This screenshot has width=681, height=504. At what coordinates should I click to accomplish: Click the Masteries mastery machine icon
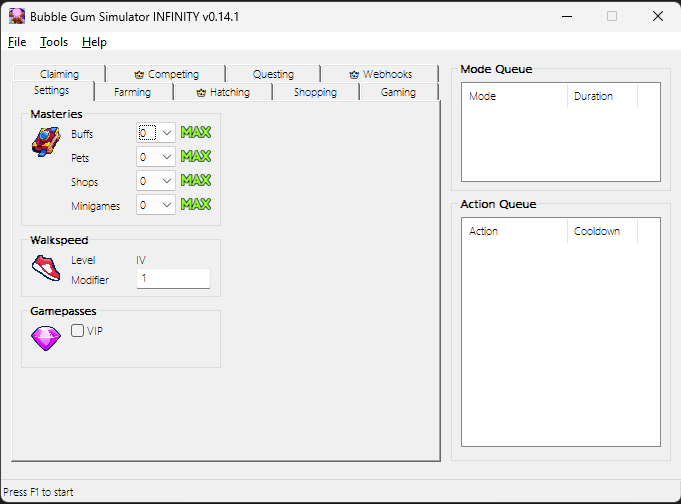[x=46, y=142]
